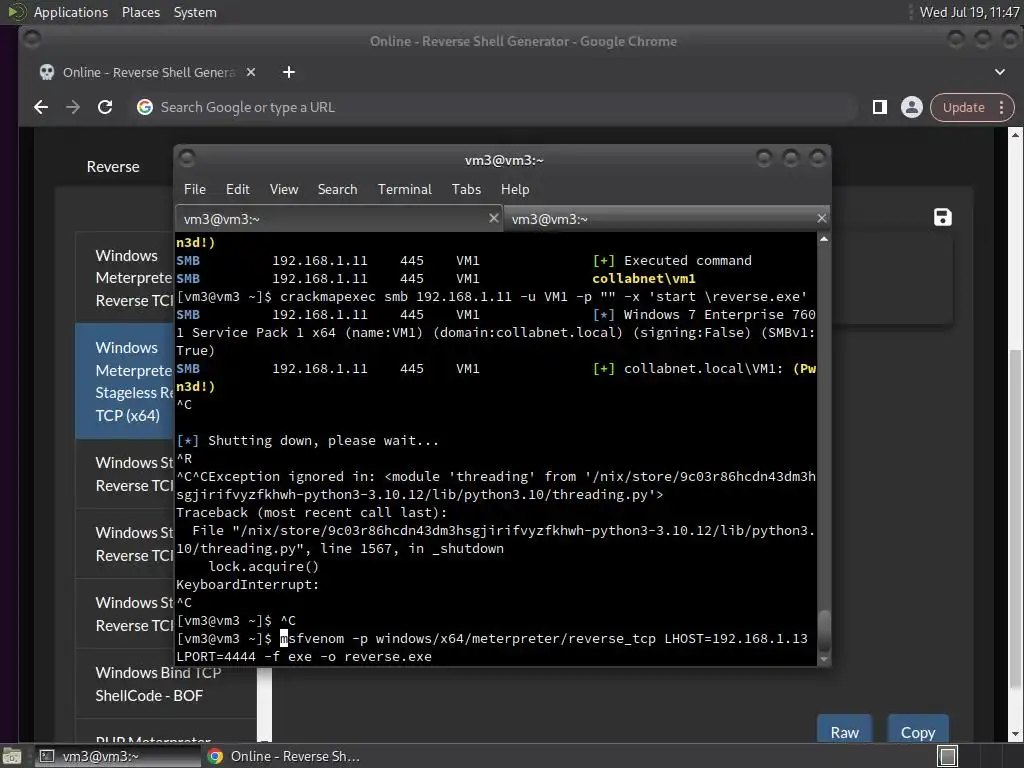The image size is (1024, 768).
Task: Click the terminal scrollbar down arrow
Action: pos(824,660)
